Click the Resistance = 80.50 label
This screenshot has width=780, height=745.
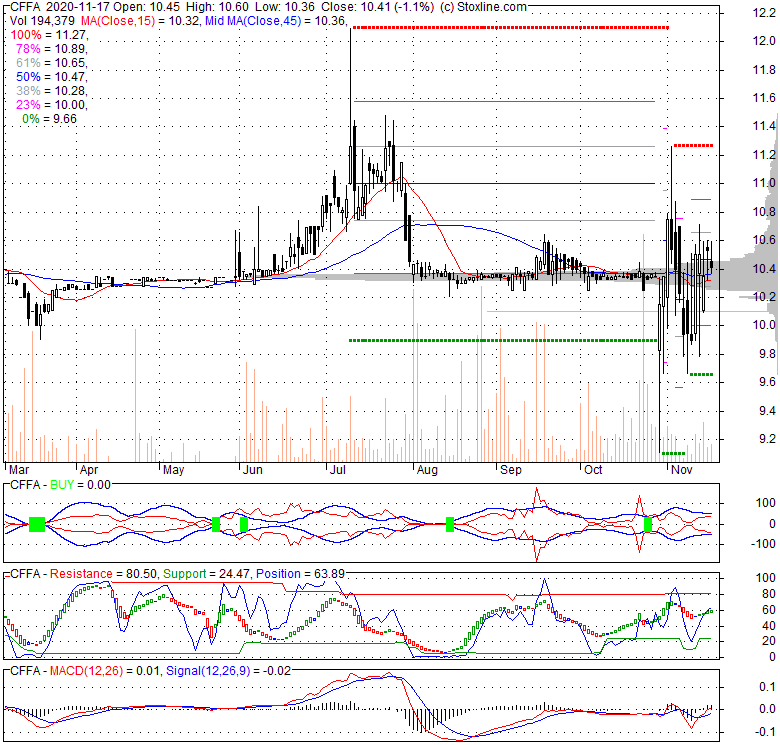click(x=103, y=574)
